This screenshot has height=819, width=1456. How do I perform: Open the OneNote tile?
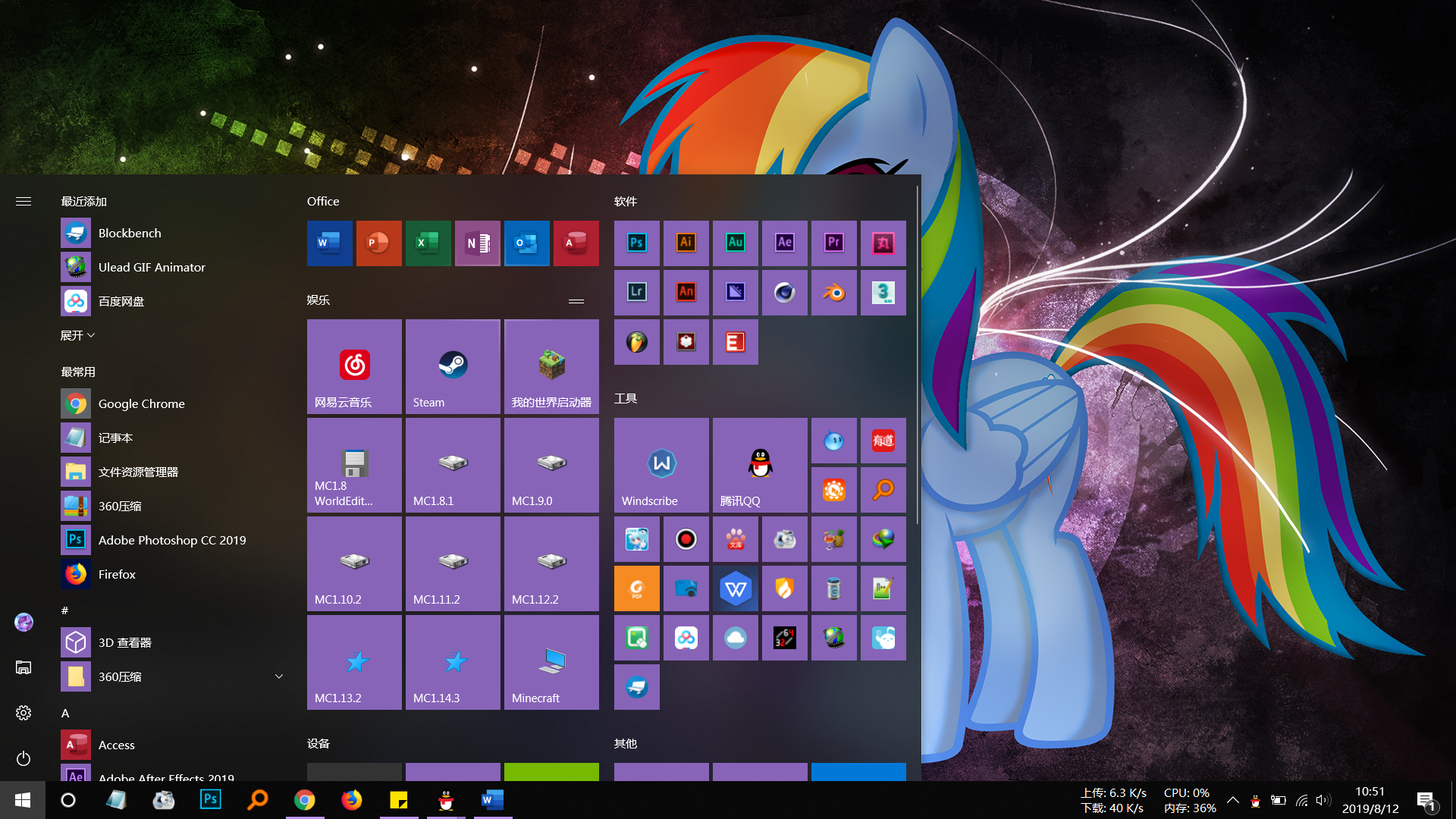click(477, 243)
